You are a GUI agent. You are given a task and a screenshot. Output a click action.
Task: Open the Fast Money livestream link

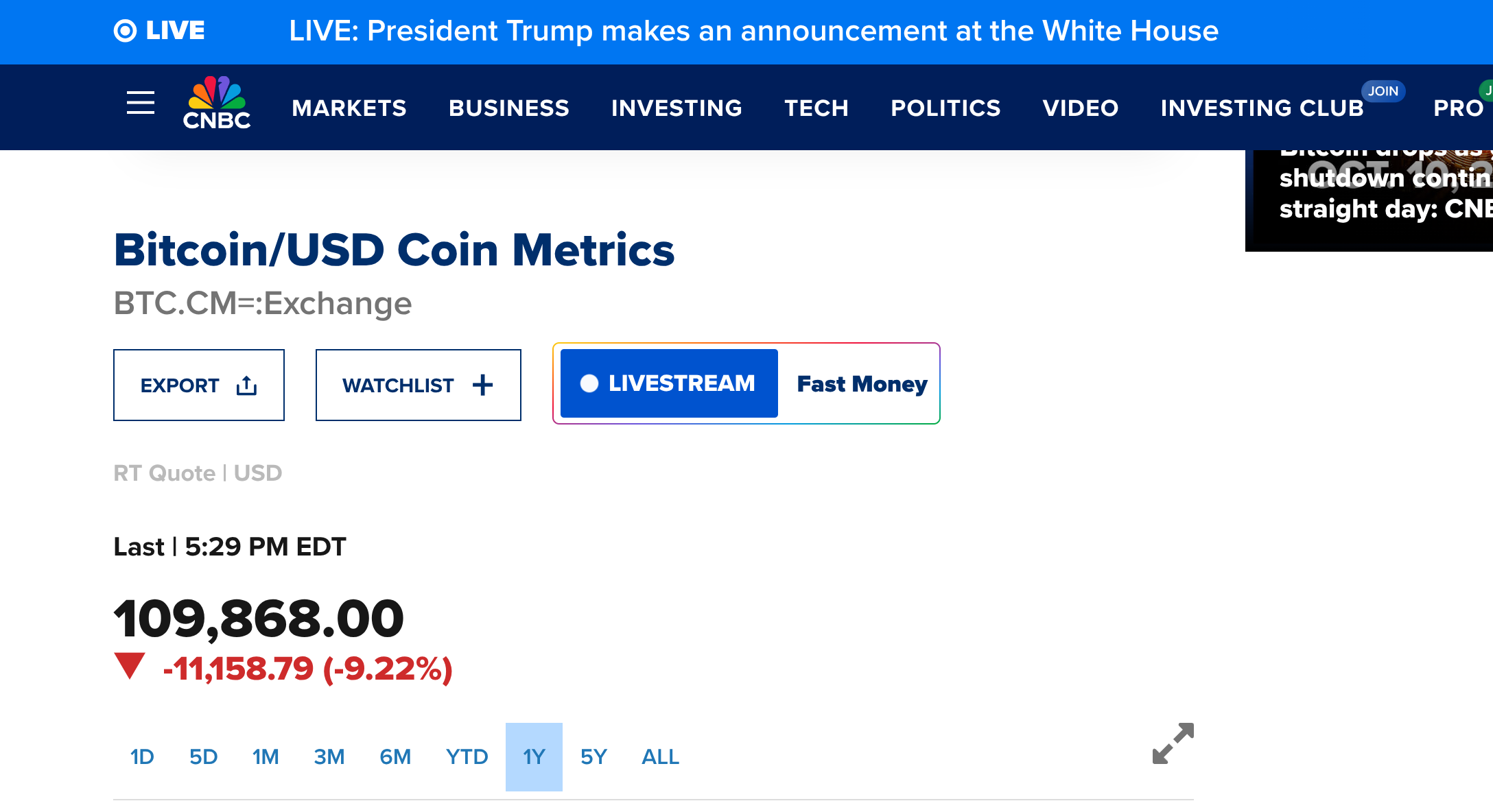(x=862, y=384)
